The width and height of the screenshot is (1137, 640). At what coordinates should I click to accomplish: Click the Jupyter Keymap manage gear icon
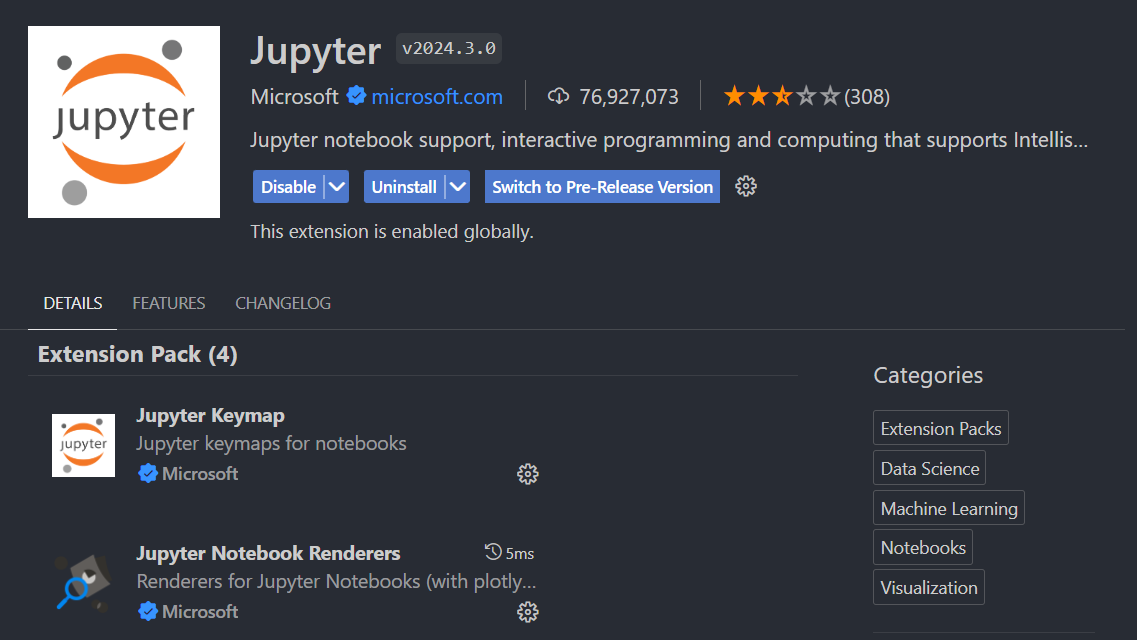(528, 474)
